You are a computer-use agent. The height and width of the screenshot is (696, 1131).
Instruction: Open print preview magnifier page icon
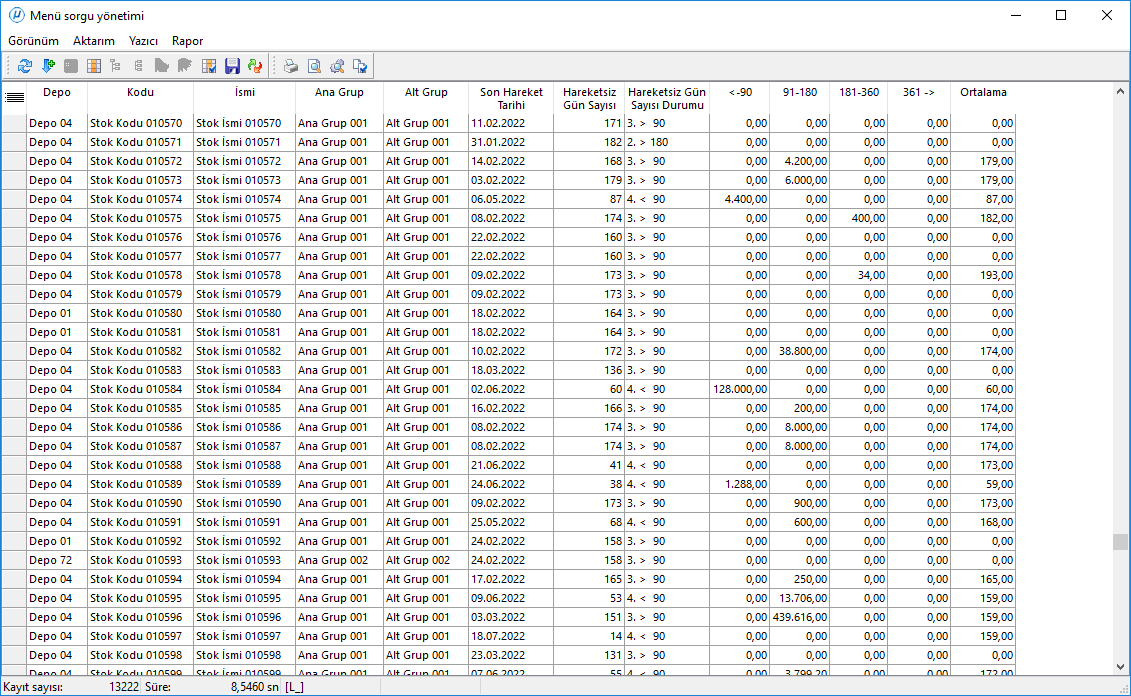[314, 66]
